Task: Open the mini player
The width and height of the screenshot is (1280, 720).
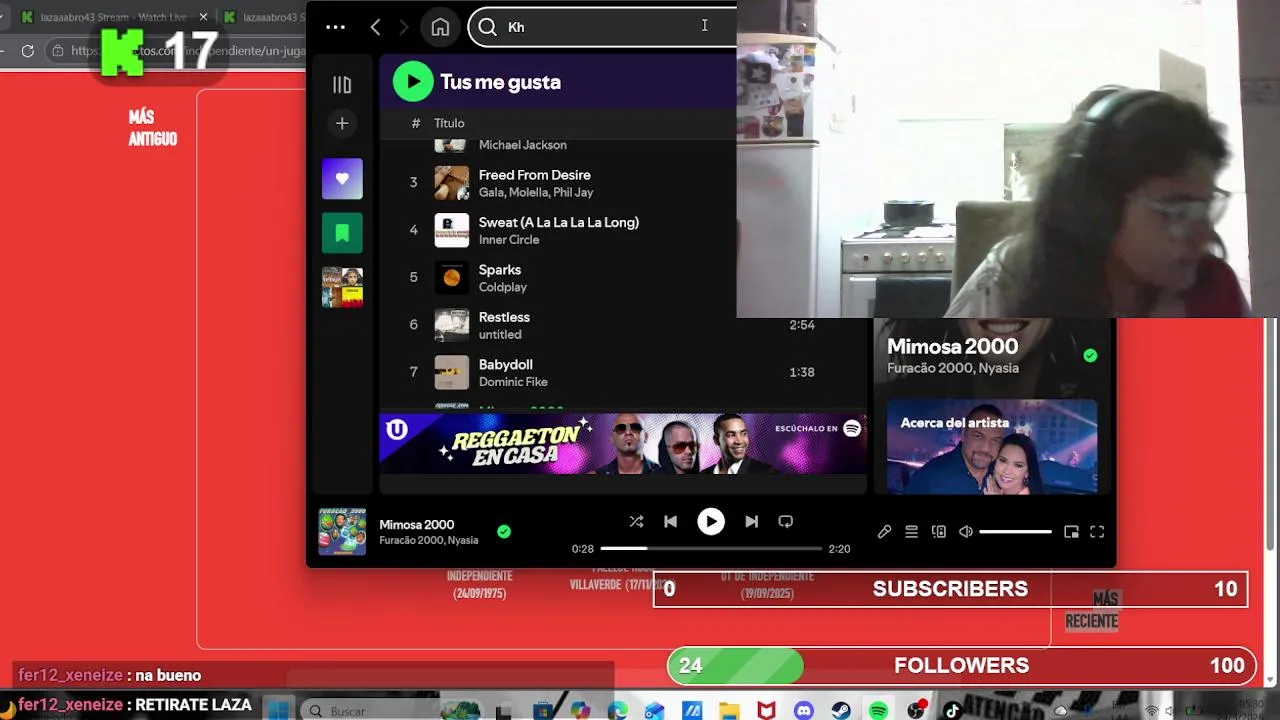Action: click(x=1071, y=532)
